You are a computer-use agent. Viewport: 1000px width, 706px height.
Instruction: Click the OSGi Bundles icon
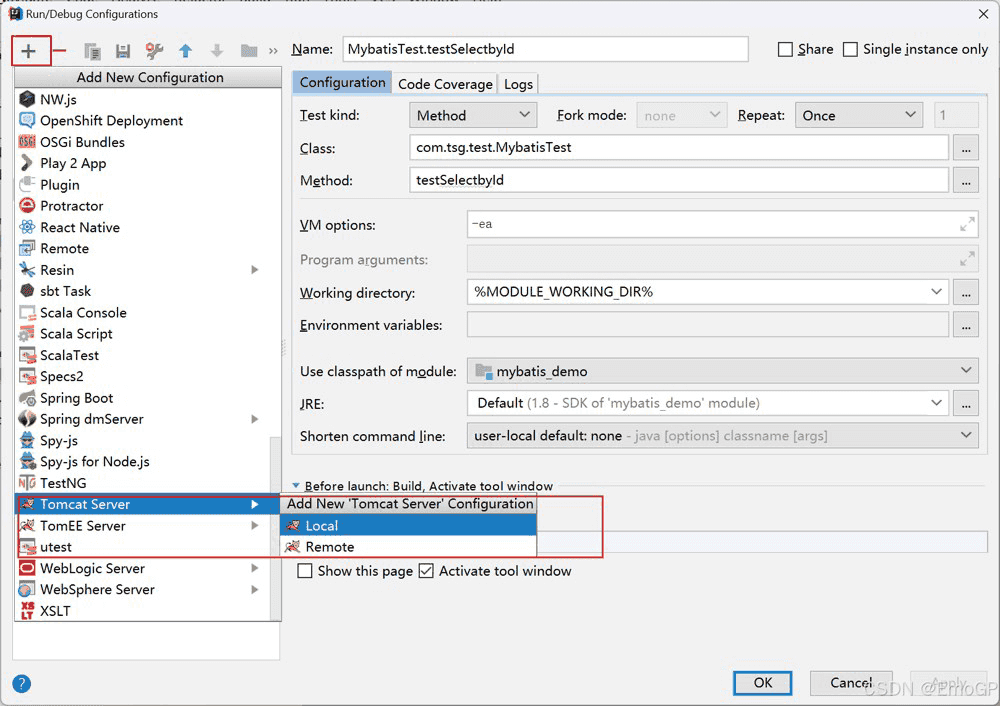[x=27, y=142]
